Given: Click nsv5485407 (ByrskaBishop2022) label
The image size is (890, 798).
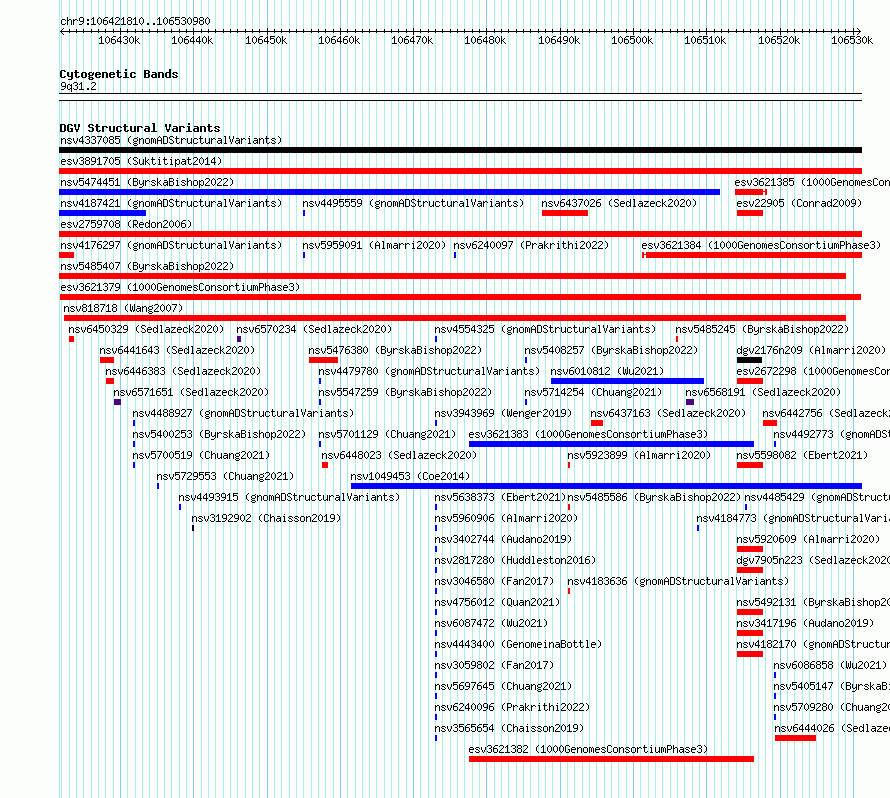Looking at the screenshot, I should [147, 266].
